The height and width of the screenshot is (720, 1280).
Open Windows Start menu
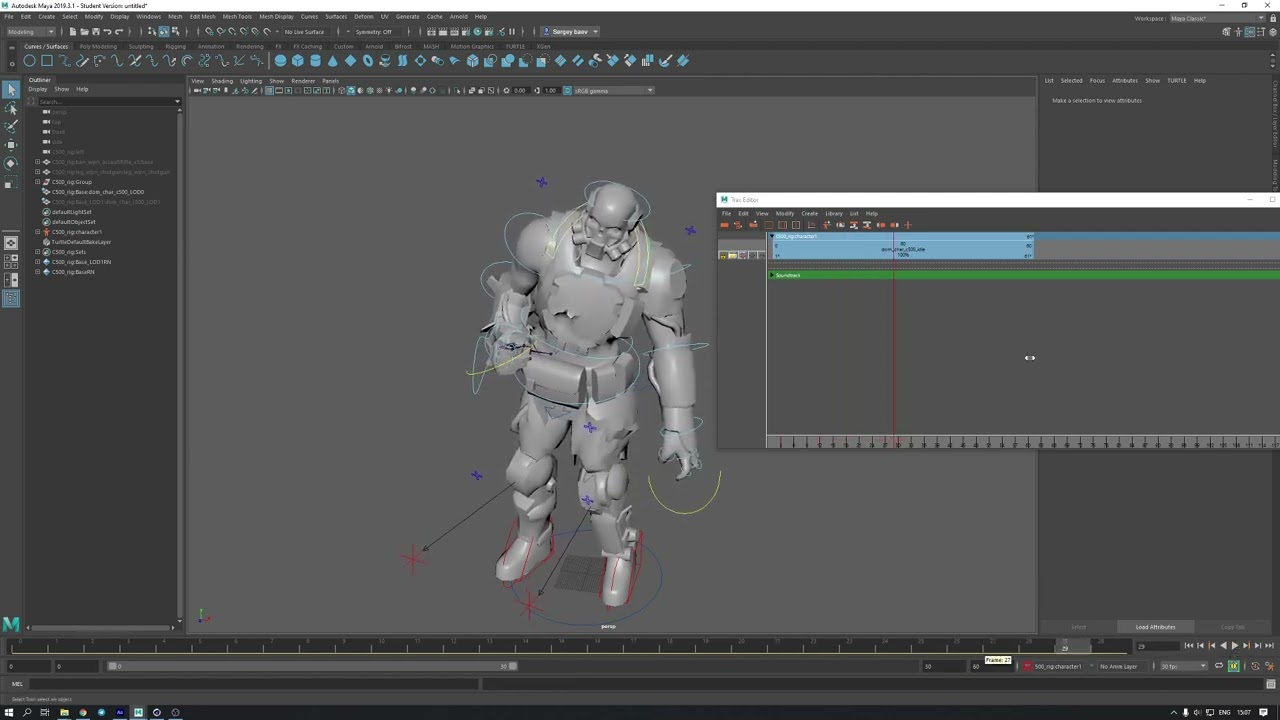pos(9,713)
